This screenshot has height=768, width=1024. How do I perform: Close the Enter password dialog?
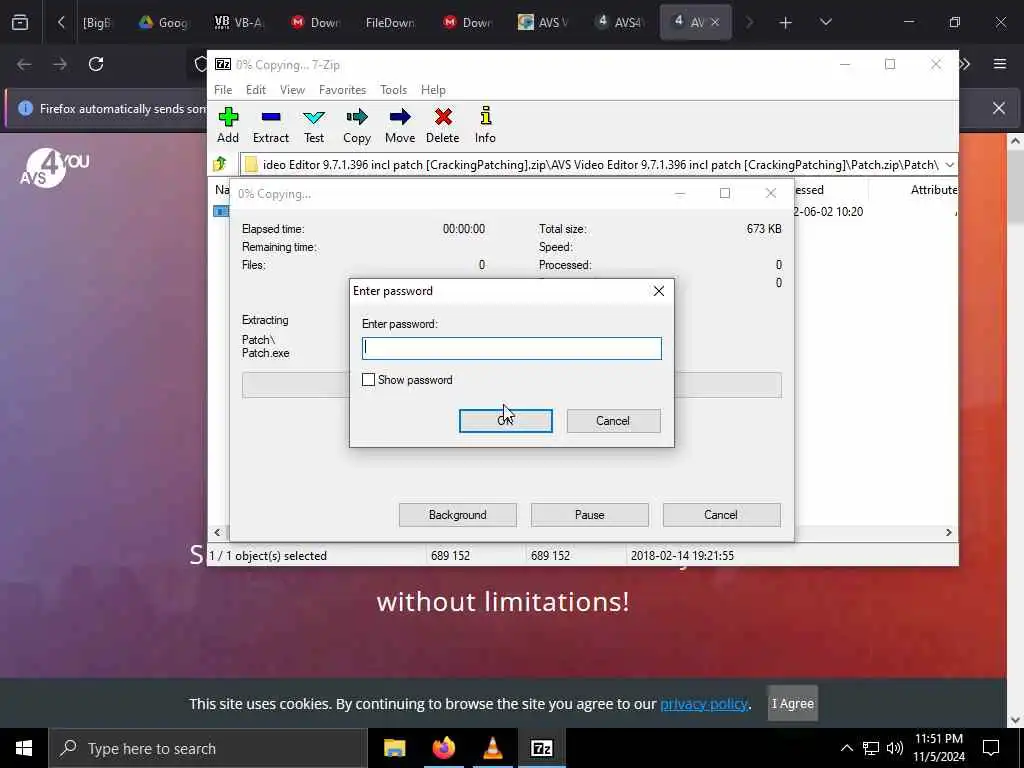click(659, 291)
